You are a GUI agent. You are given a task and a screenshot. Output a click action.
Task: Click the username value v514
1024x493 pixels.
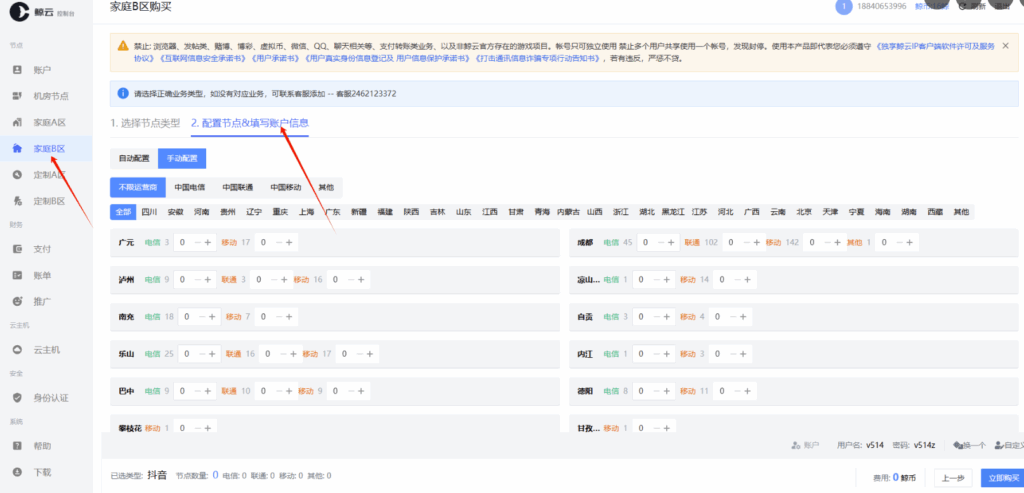click(x=875, y=445)
